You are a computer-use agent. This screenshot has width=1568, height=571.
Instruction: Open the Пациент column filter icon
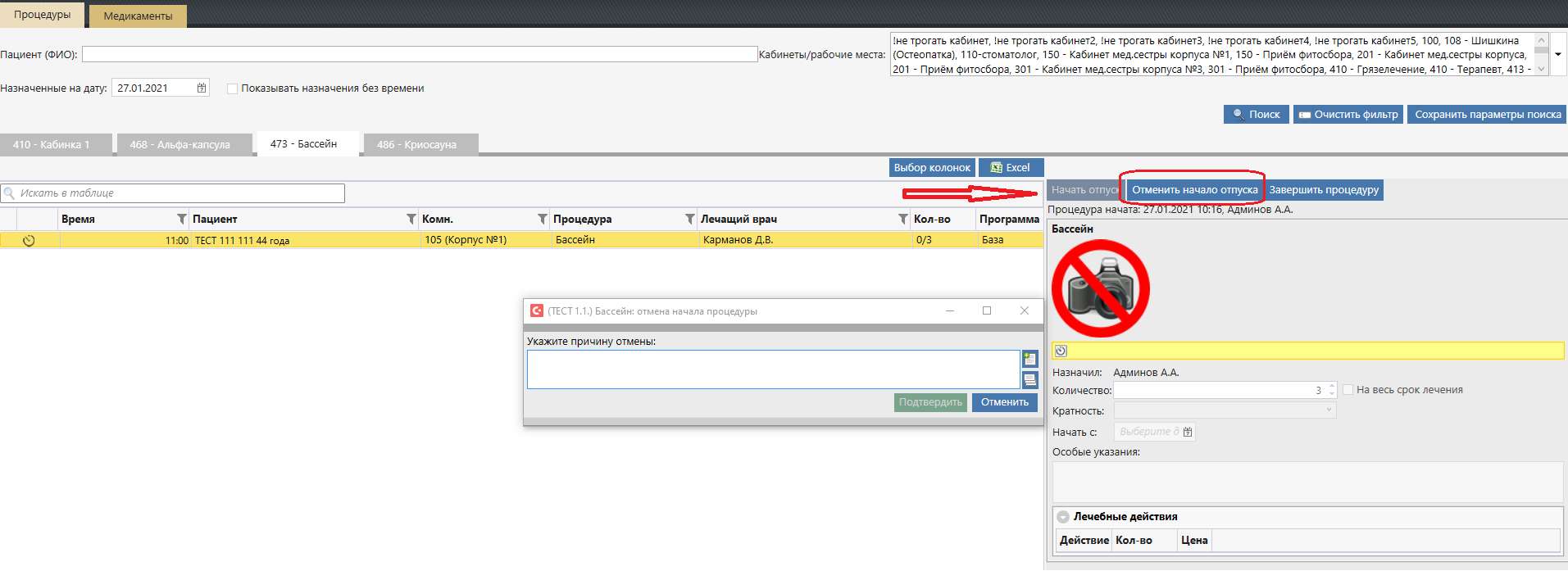pyautogui.click(x=411, y=219)
